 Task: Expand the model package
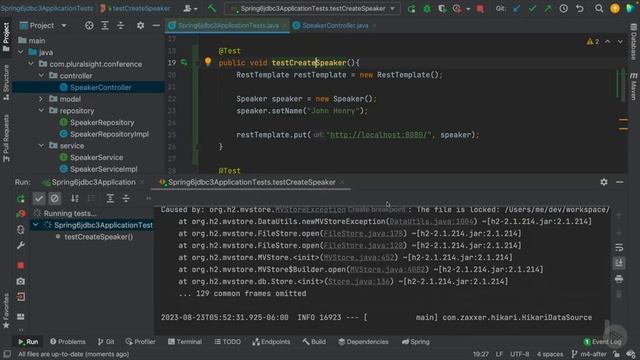click(x=41, y=99)
